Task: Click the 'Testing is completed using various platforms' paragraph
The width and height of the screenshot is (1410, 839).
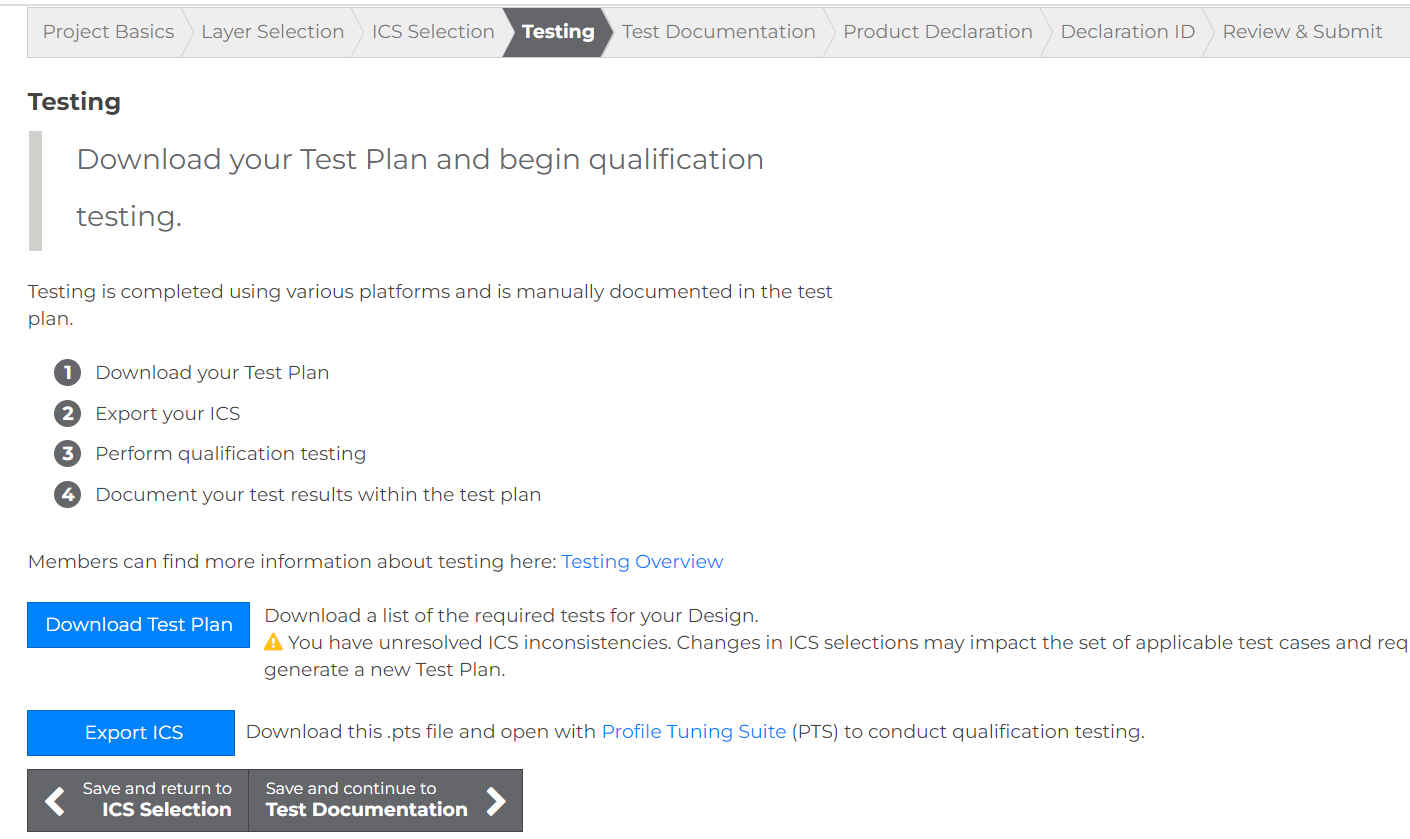Action: point(430,305)
